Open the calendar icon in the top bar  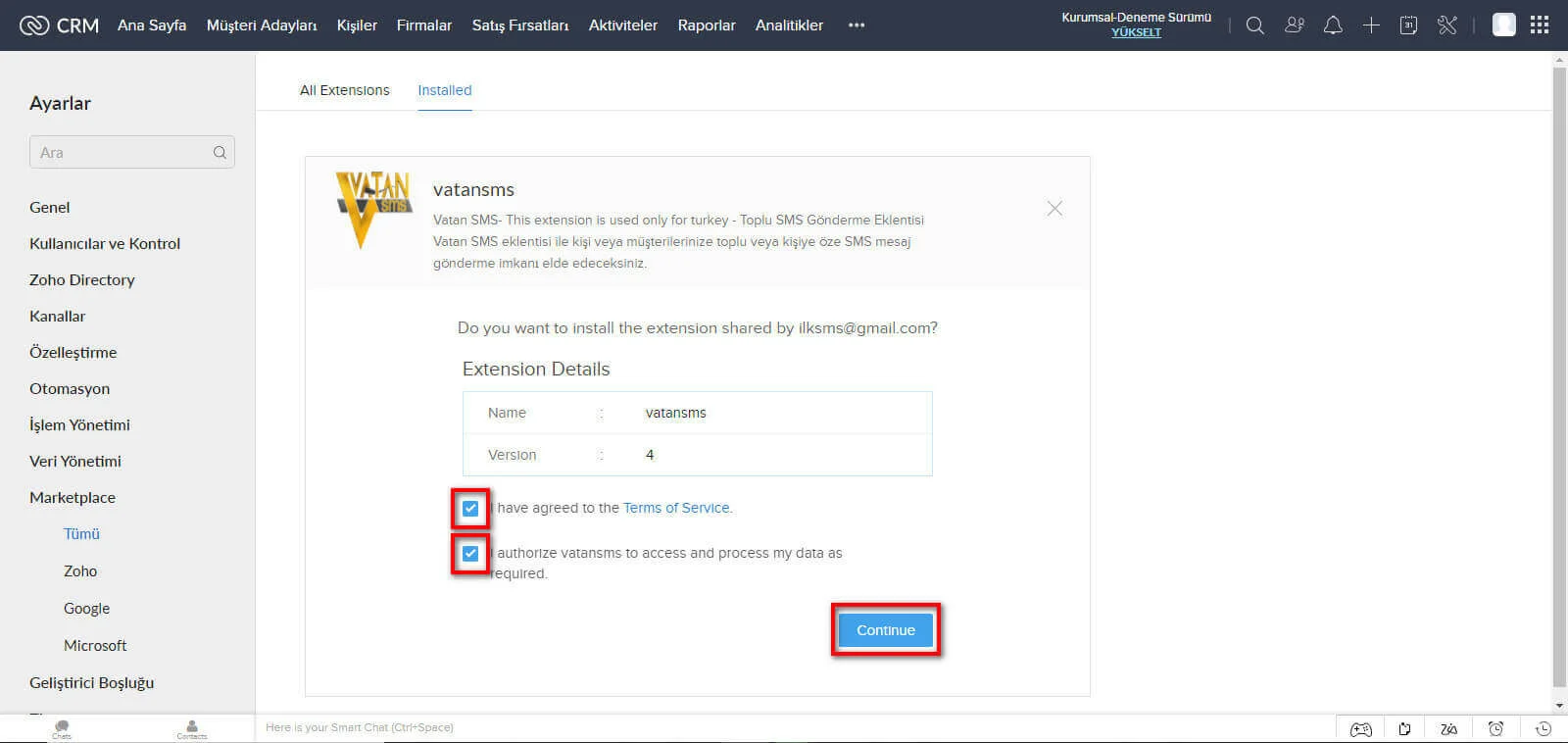[1408, 25]
